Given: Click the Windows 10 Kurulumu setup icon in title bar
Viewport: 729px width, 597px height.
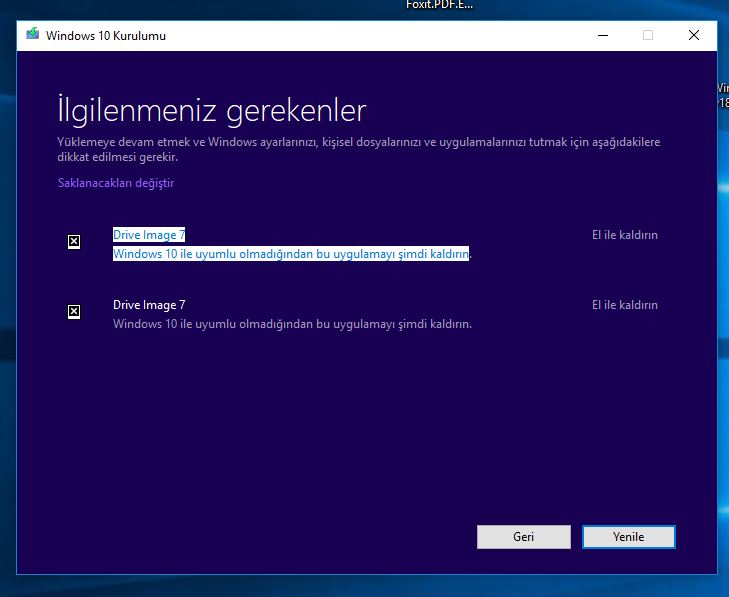Looking at the screenshot, I should 33,34.
